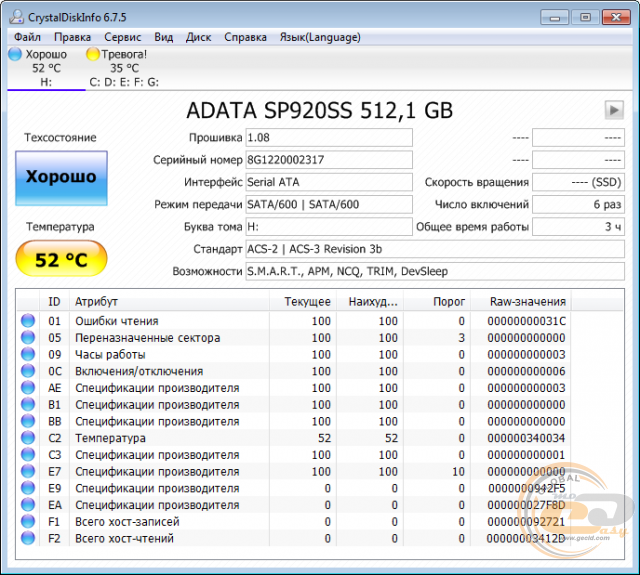The image size is (640, 575).
Task: Close the CrystalDiskInfo window
Action: pyautogui.click(x=616, y=18)
